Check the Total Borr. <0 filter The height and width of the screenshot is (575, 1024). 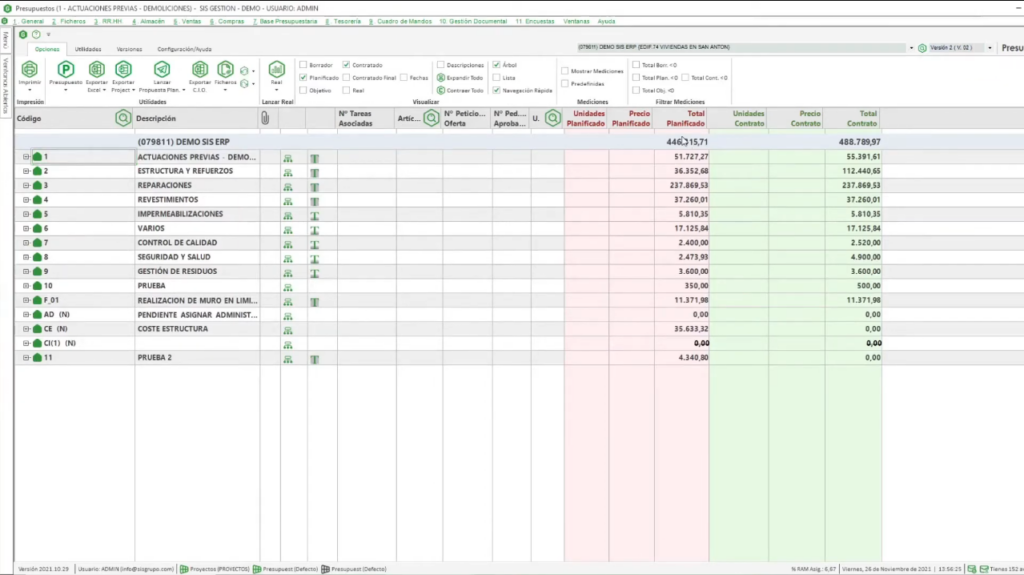click(x=636, y=65)
